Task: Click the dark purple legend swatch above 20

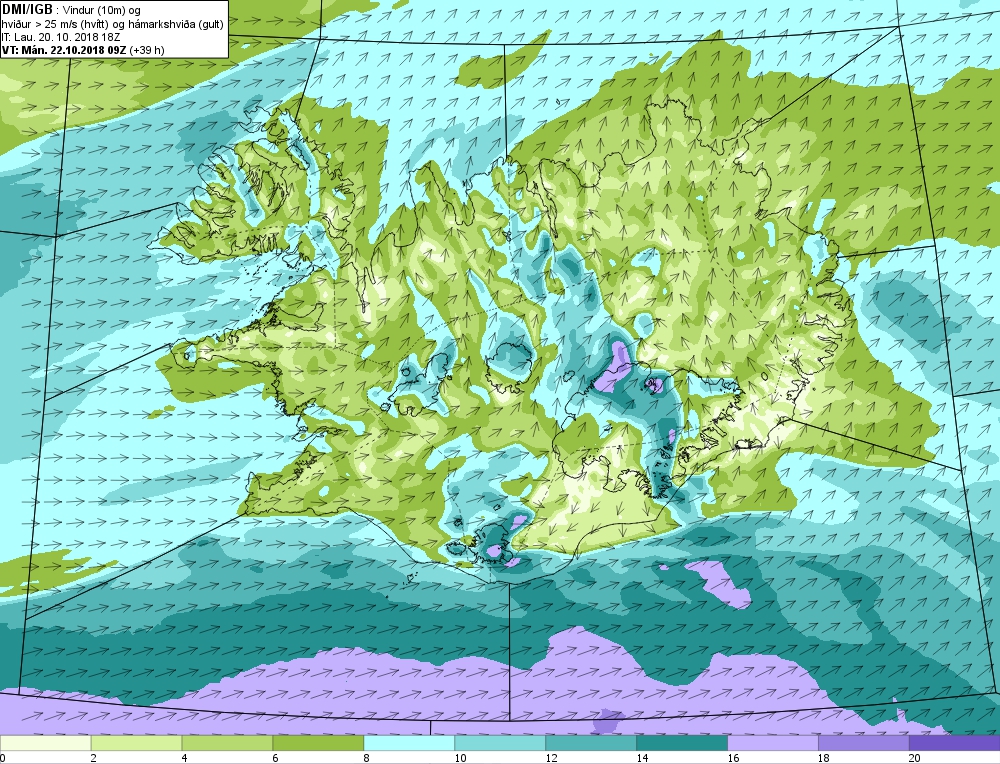Action: 955,743
